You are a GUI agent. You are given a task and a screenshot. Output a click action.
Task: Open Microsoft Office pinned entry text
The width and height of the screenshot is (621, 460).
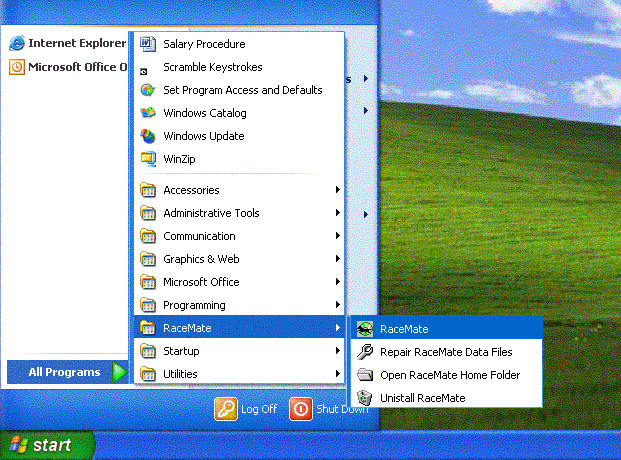(78, 67)
